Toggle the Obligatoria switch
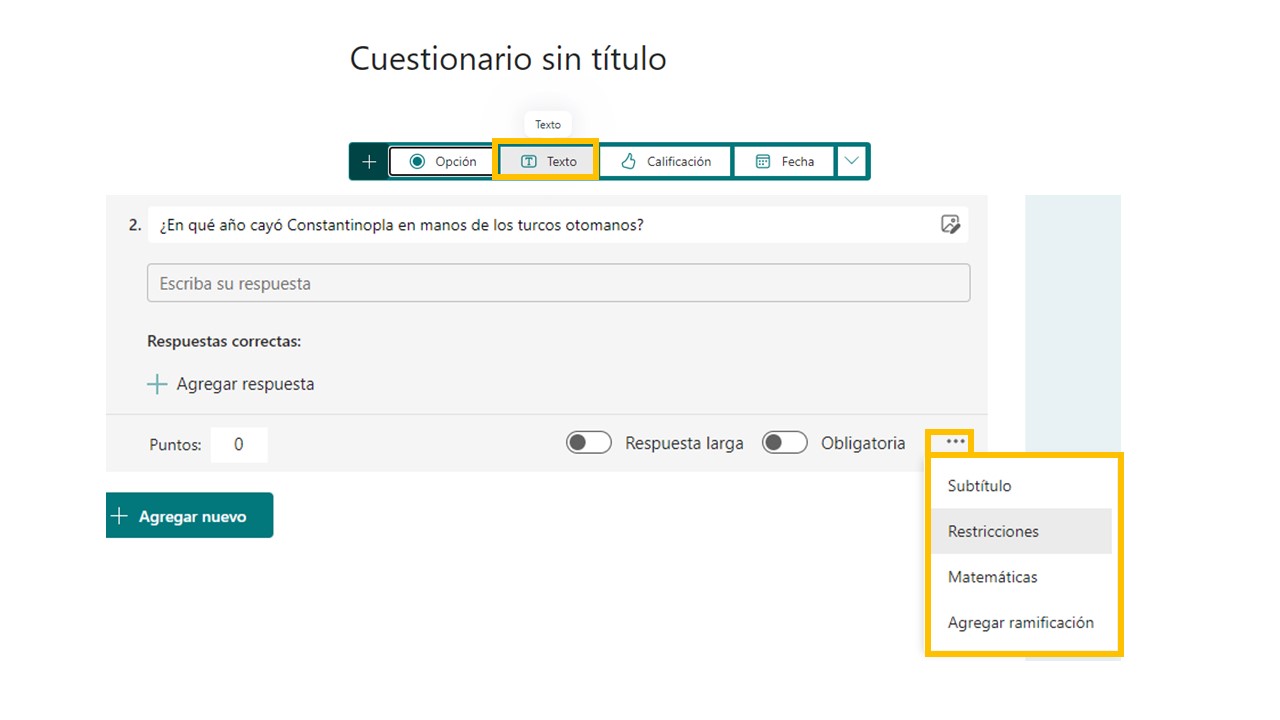The image size is (1280, 720). click(785, 443)
